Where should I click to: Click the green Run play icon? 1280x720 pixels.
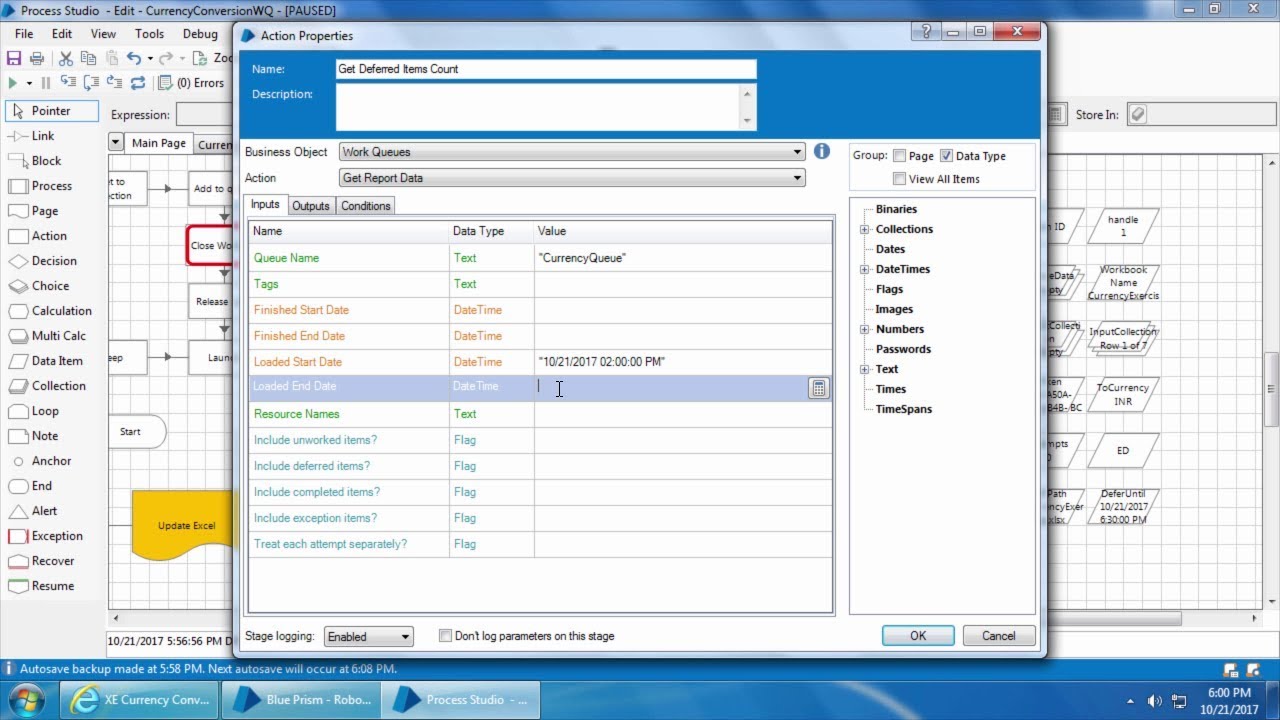[x=13, y=83]
